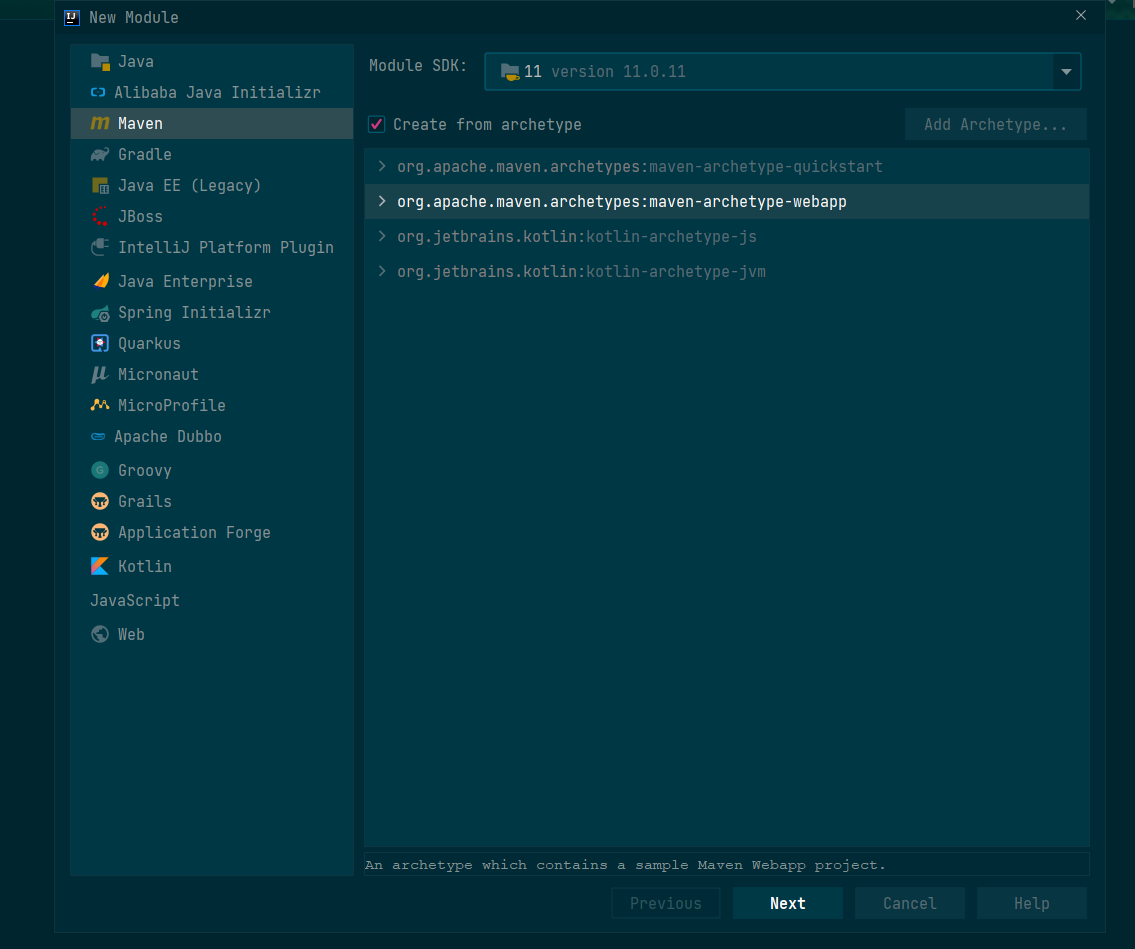The width and height of the screenshot is (1135, 949).
Task: Click the Apache Dubbo icon
Action: coord(98,436)
